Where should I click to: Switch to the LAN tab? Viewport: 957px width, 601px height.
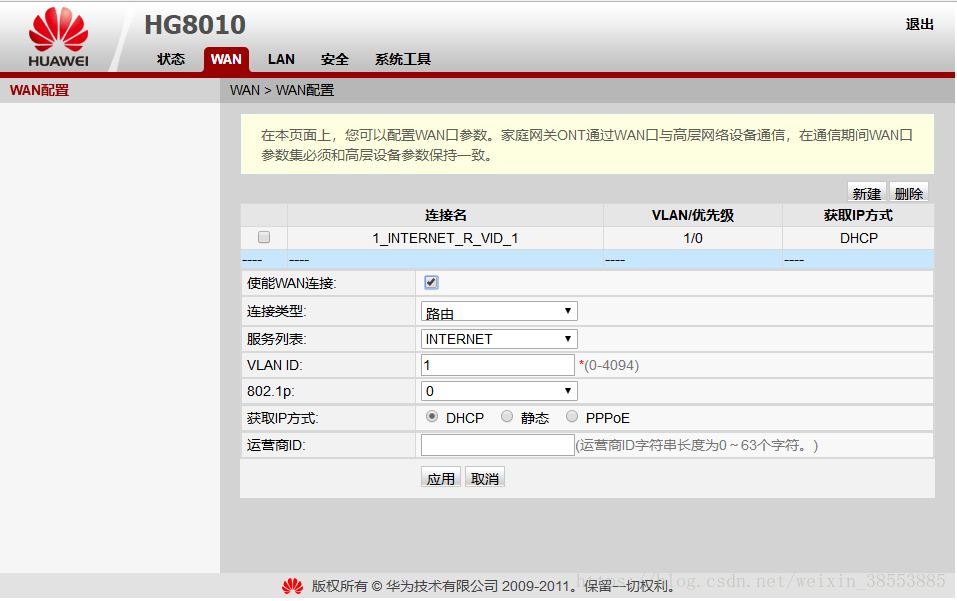pos(281,59)
